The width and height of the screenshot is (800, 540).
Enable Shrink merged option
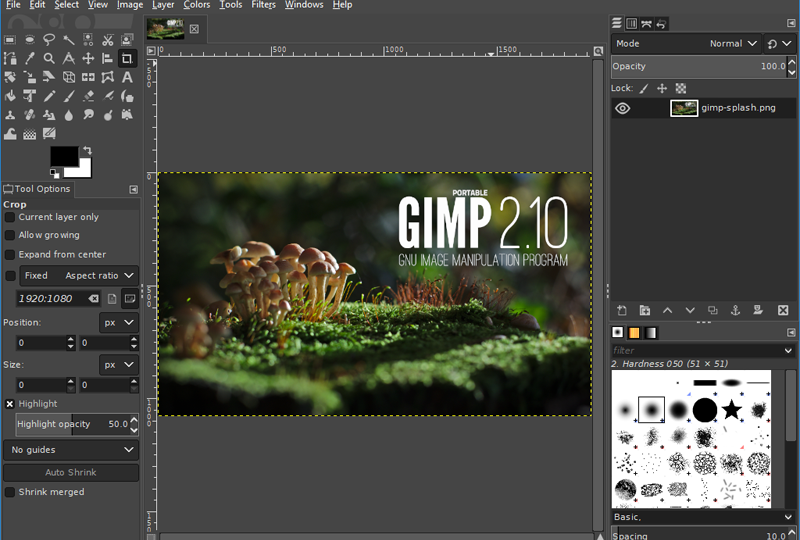10,492
